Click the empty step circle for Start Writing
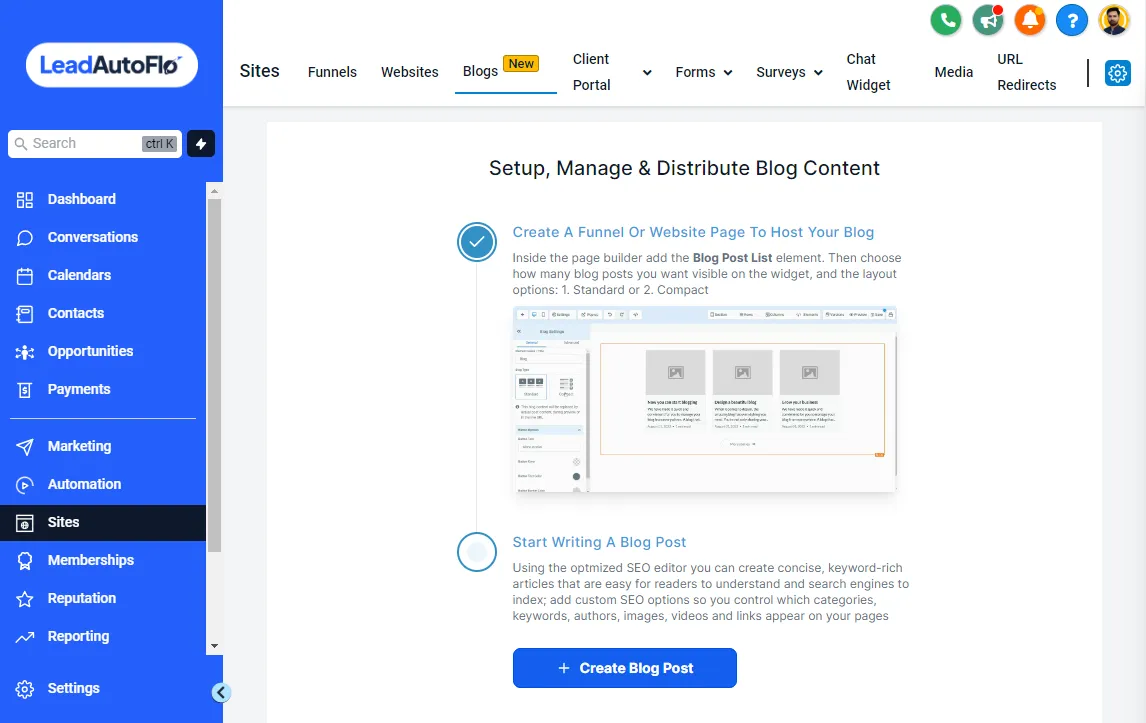1146x723 pixels. coord(477,552)
